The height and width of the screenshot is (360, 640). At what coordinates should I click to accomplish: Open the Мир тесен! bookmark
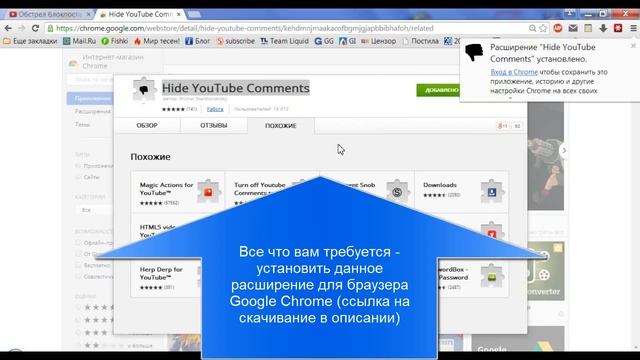pyautogui.click(x=157, y=41)
